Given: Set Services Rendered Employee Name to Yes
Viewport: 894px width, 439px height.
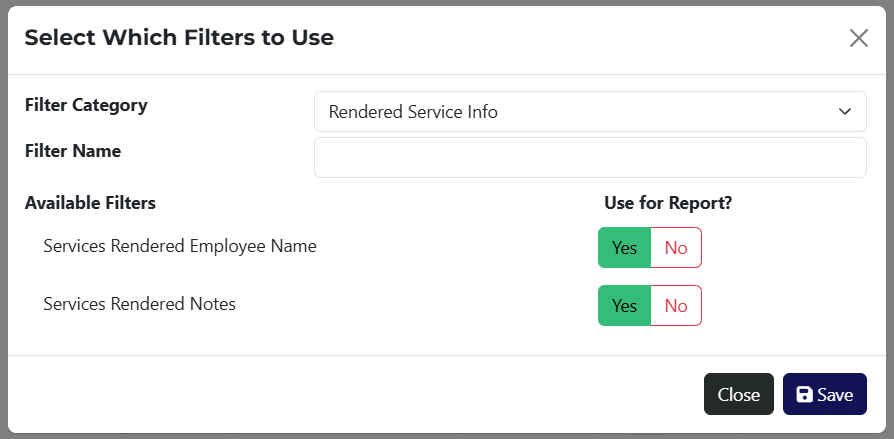Looking at the screenshot, I should pos(624,248).
